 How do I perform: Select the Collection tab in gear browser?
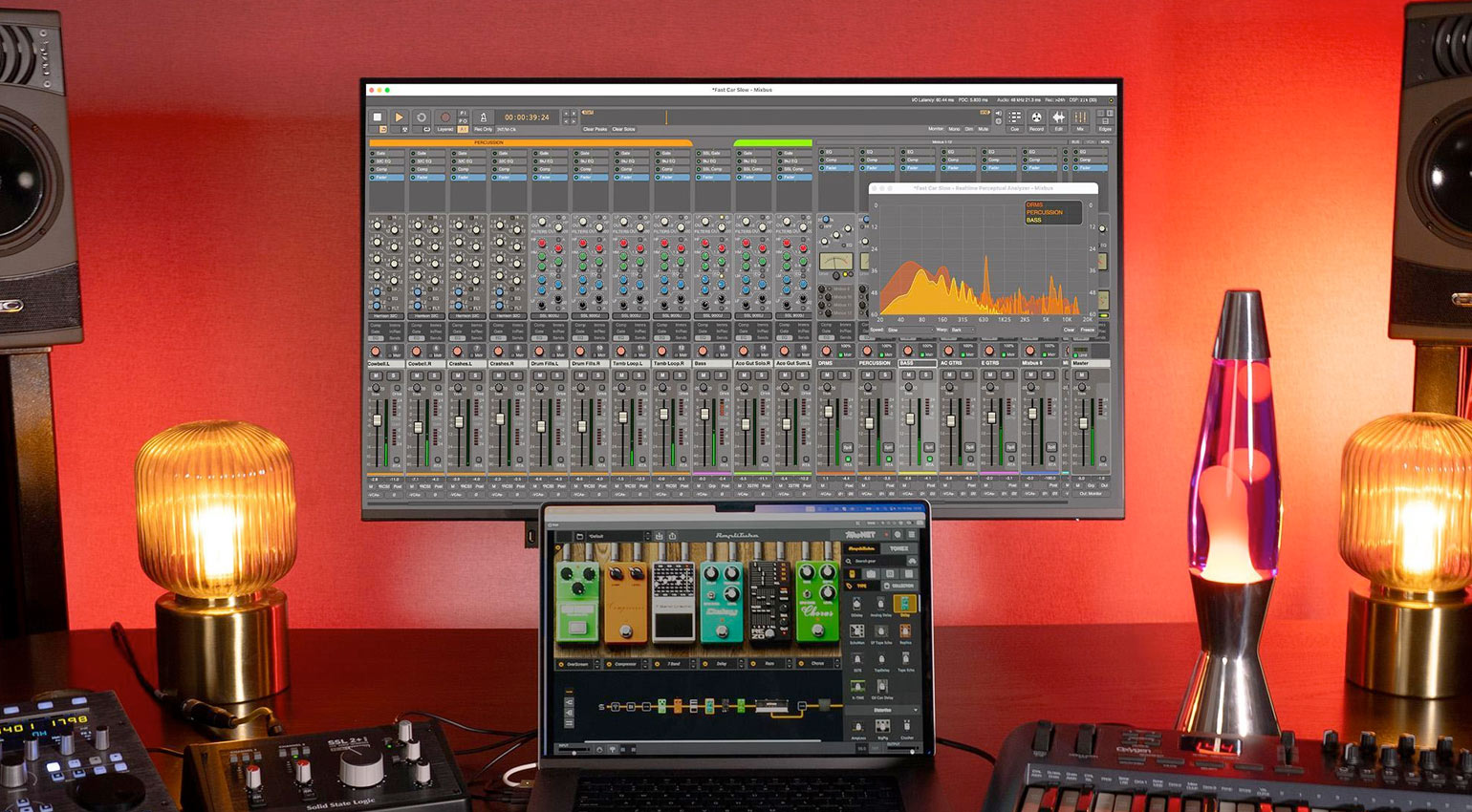898,586
